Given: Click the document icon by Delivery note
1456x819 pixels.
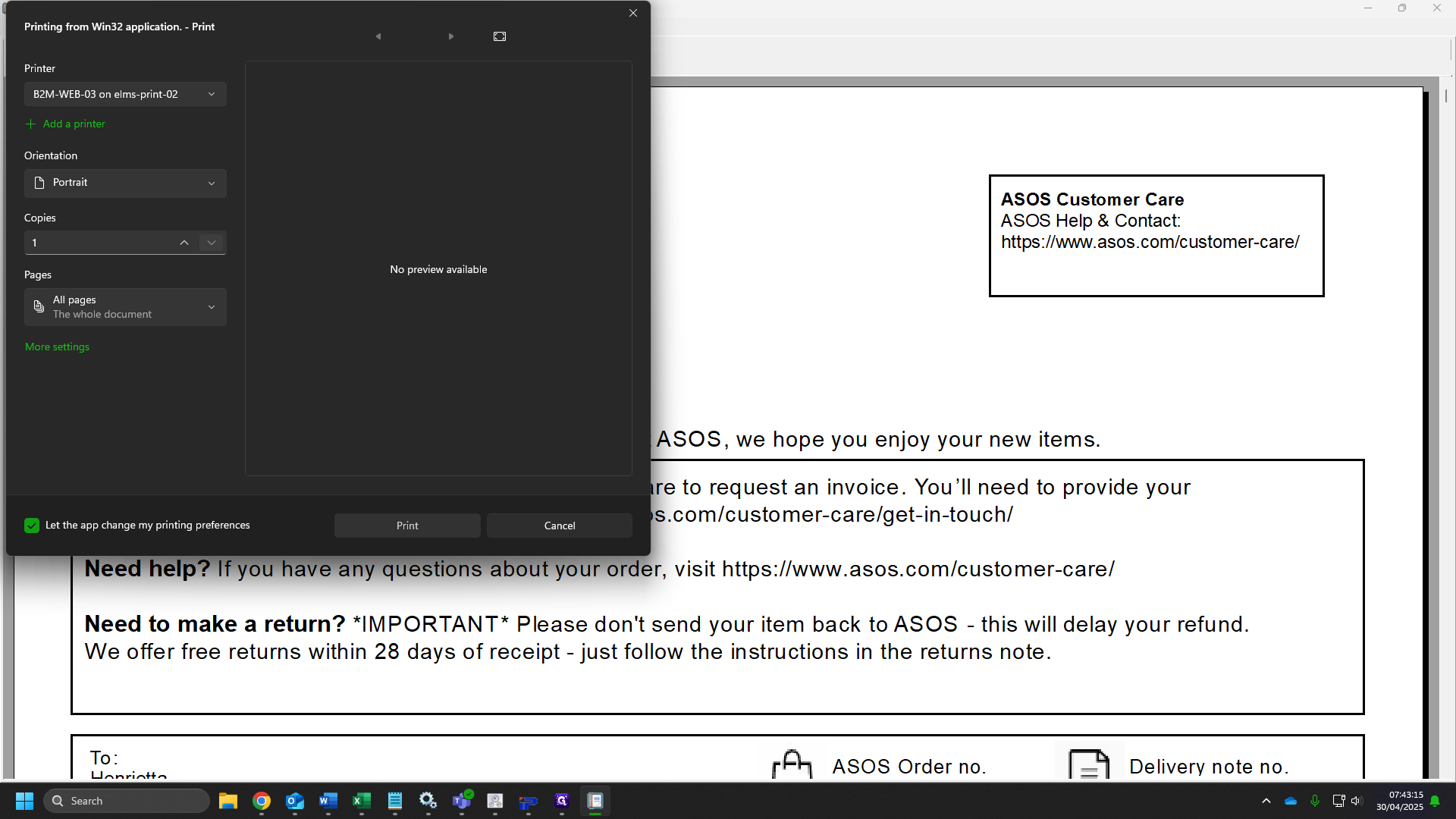Looking at the screenshot, I should (1089, 764).
